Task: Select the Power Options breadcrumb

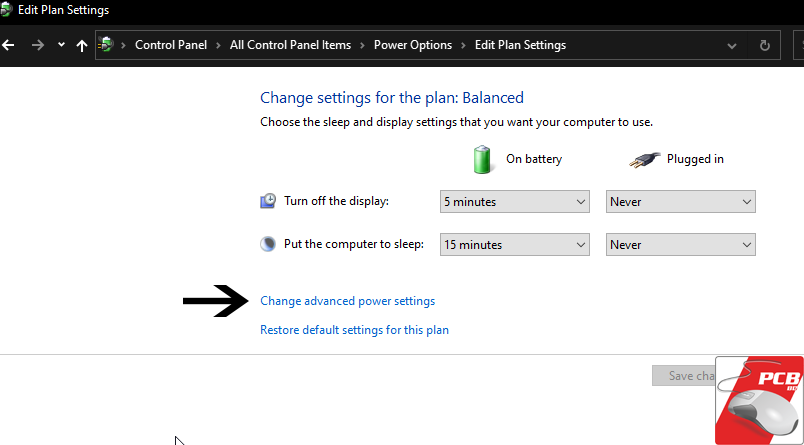Action: pyautogui.click(x=413, y=45)
